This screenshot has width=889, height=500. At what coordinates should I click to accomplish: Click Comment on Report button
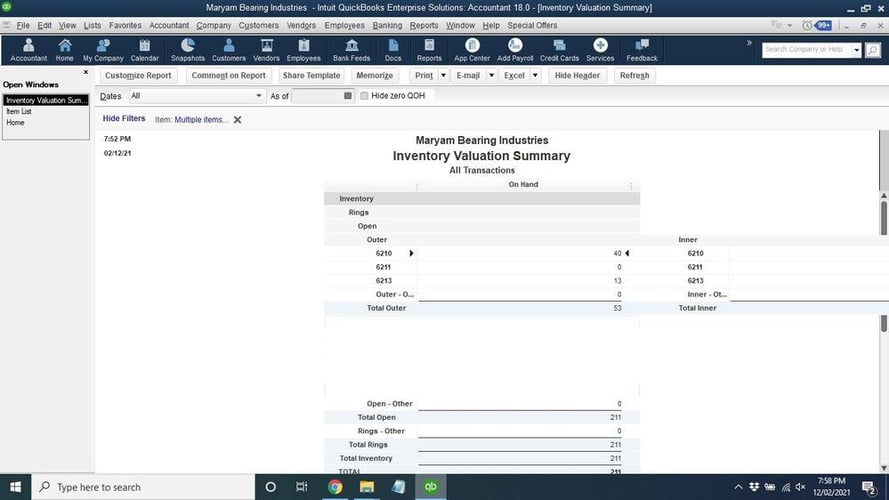coord(228,75)
